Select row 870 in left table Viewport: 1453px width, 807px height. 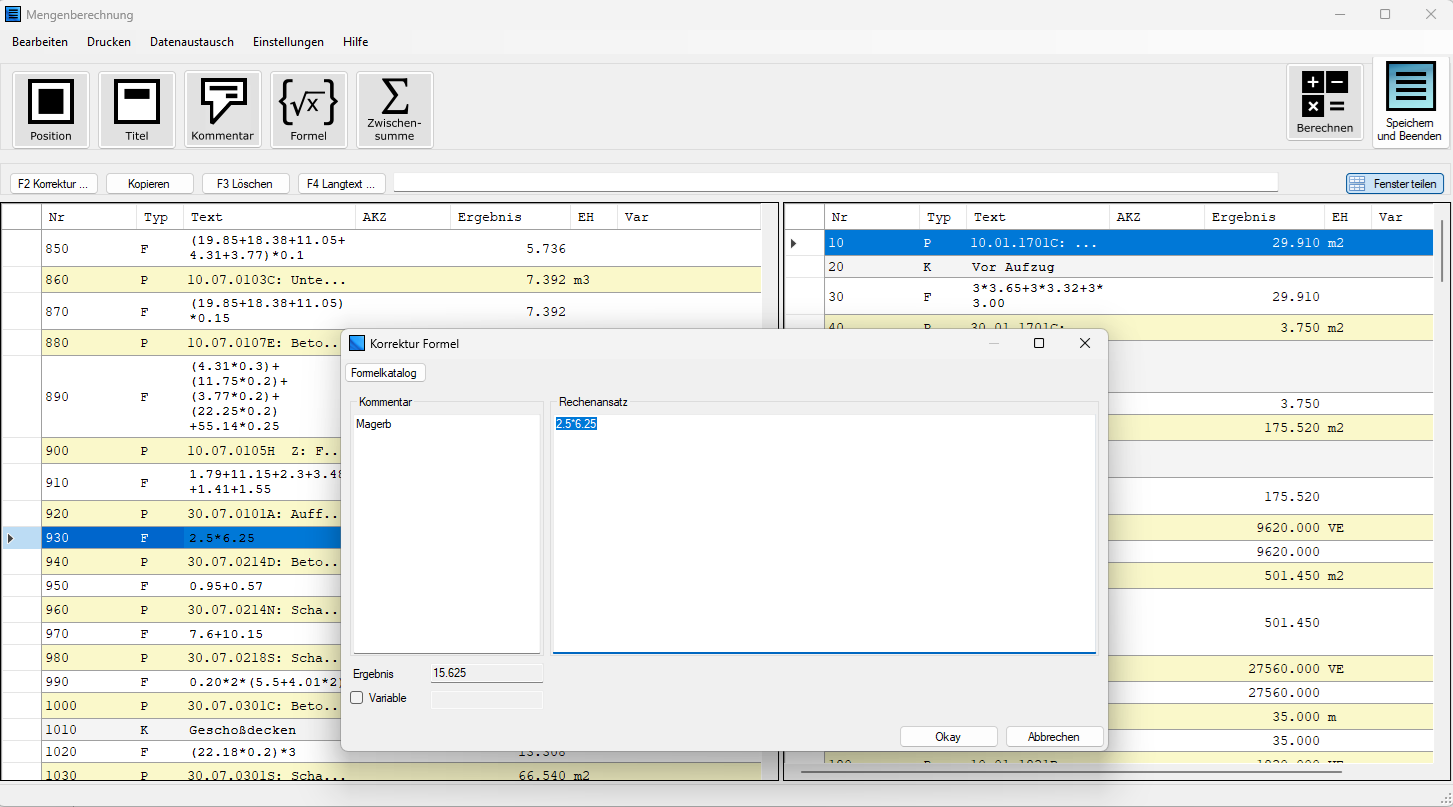381,311
